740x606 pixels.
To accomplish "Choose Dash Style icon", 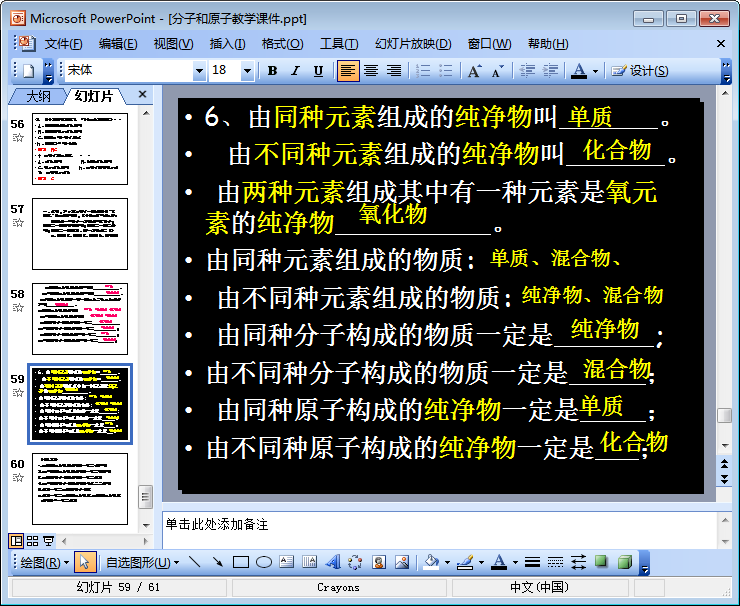I will pos(555,562).
